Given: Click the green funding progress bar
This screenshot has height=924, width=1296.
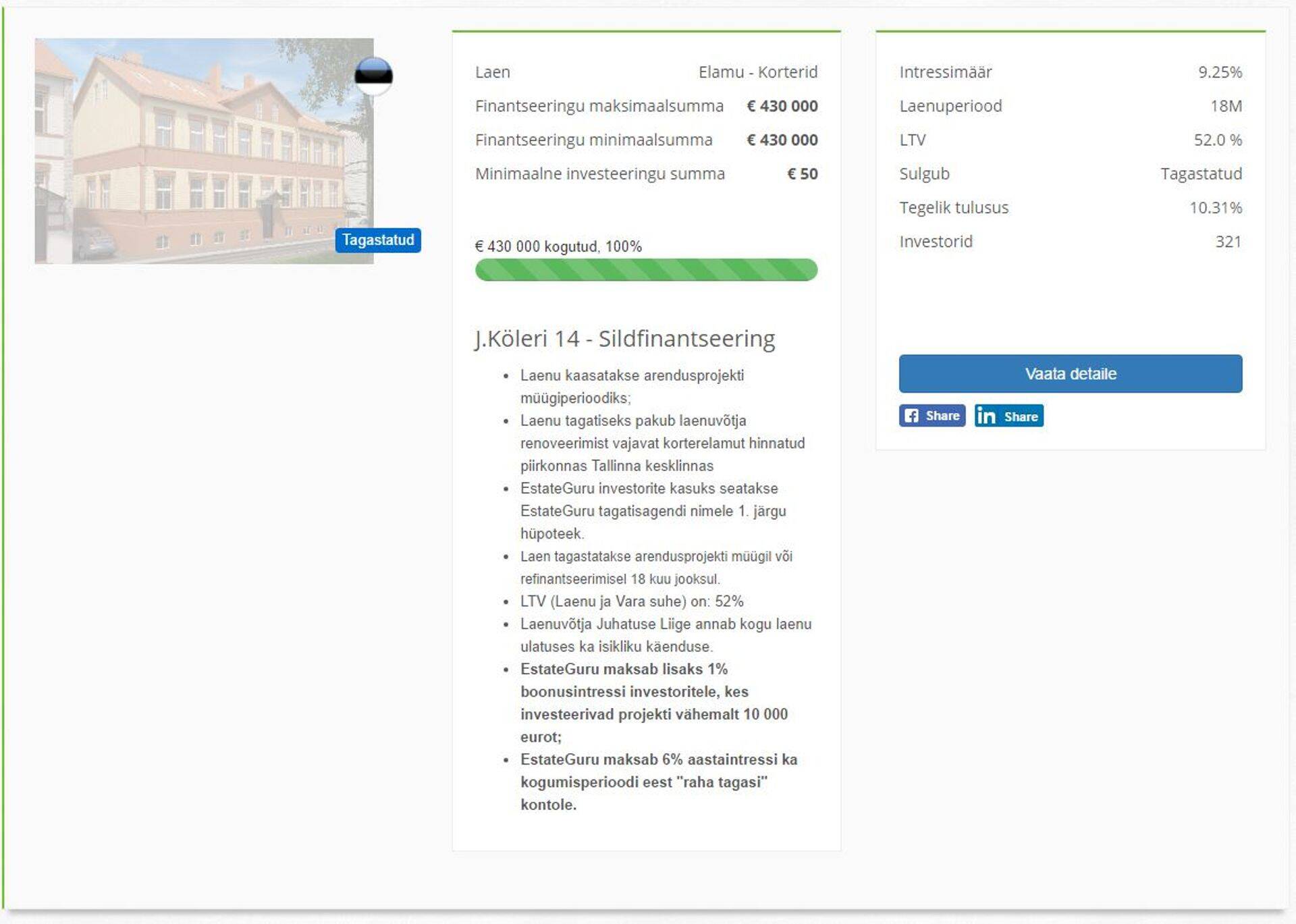Looking at the screenshot, I should [646, 270].
